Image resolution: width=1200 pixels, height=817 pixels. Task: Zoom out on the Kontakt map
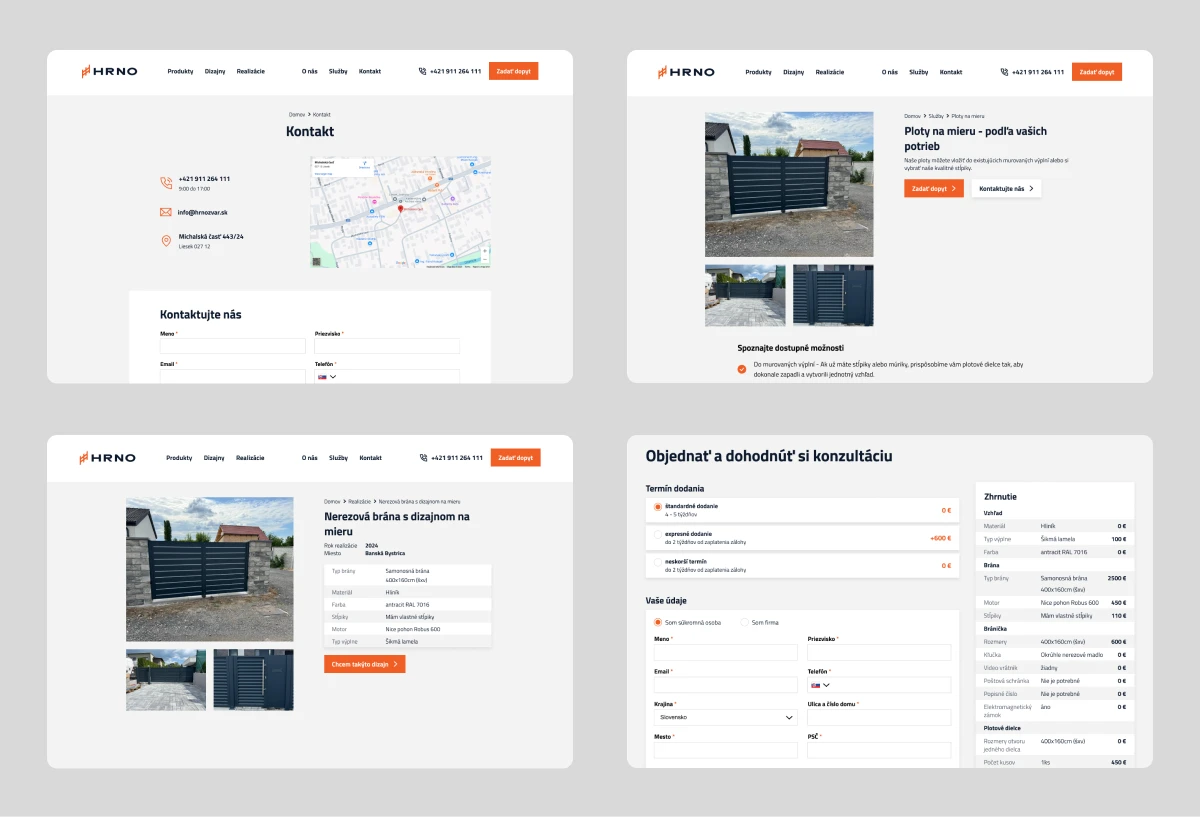pos(485,258)
